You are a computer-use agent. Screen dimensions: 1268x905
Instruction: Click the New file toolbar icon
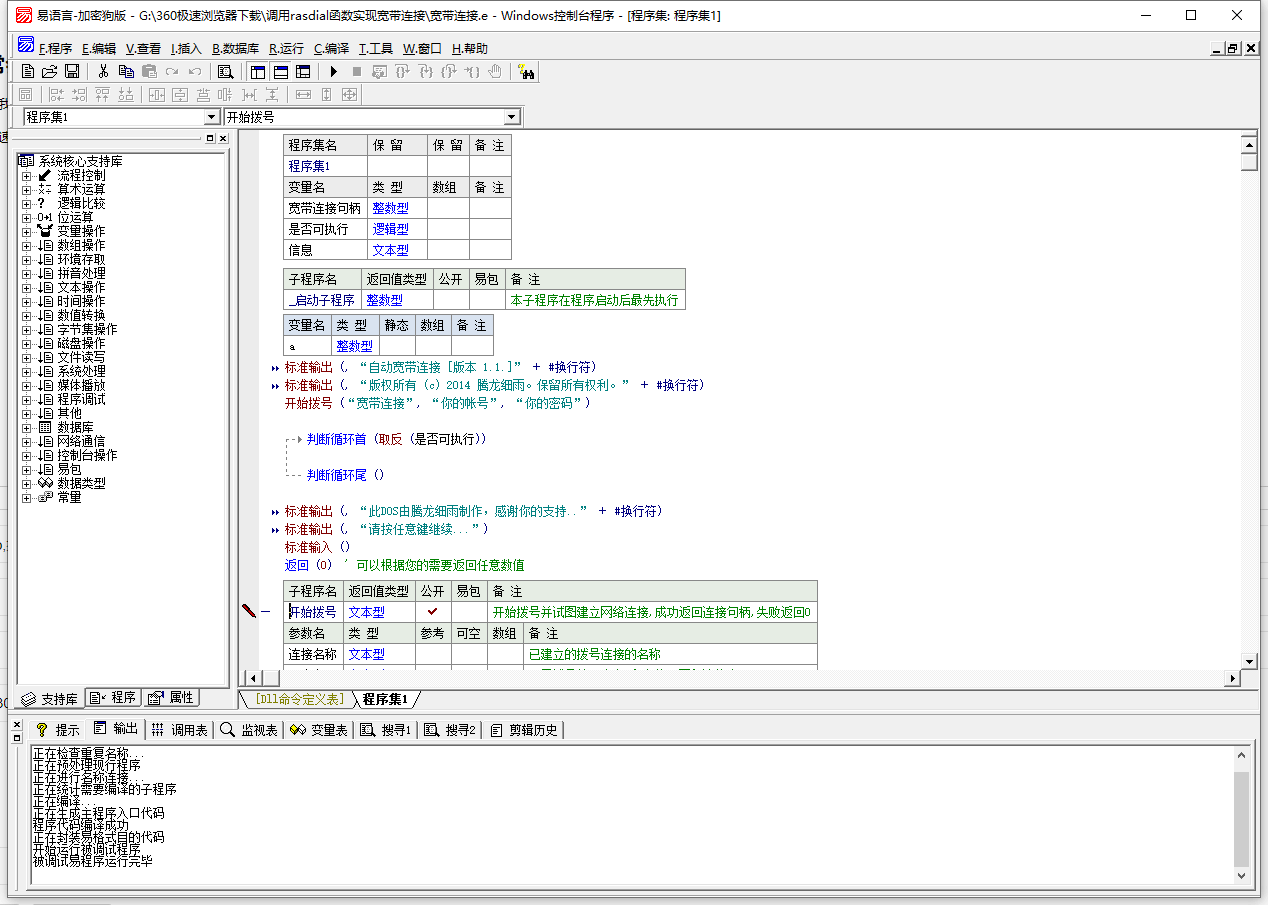coord(28,71)
